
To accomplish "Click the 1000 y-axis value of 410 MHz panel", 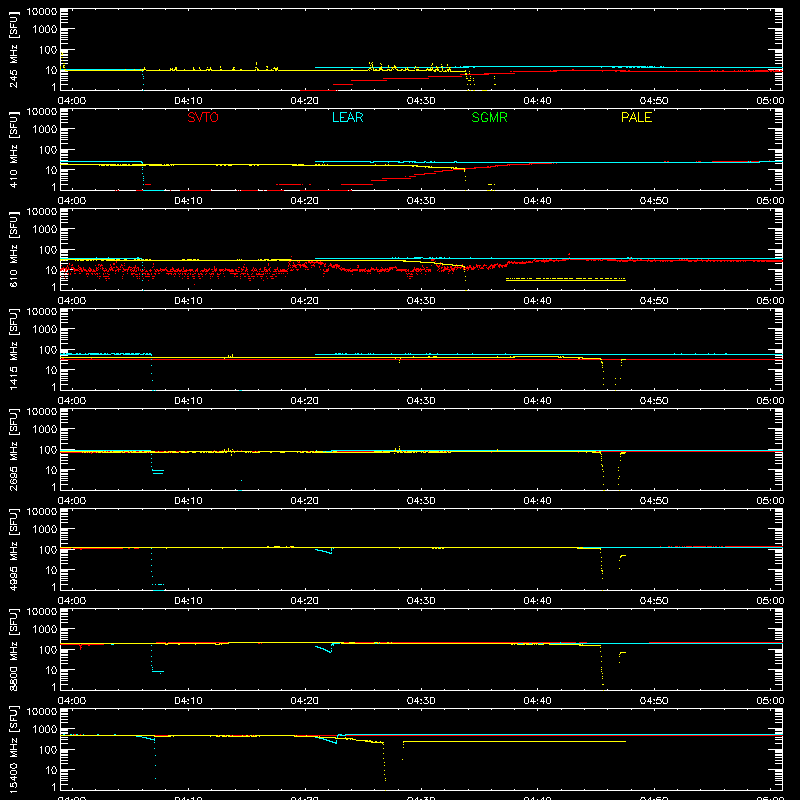I will coord(45,130).
